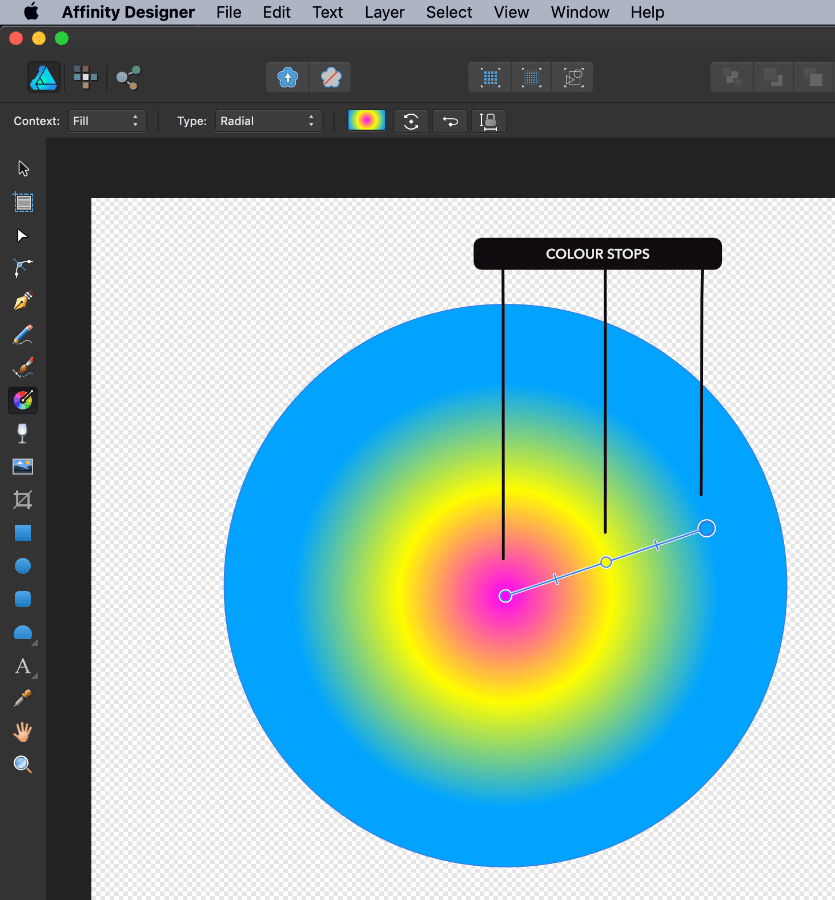Select the Vector Crop tool
Screen dimensions: 835x900
22,499
